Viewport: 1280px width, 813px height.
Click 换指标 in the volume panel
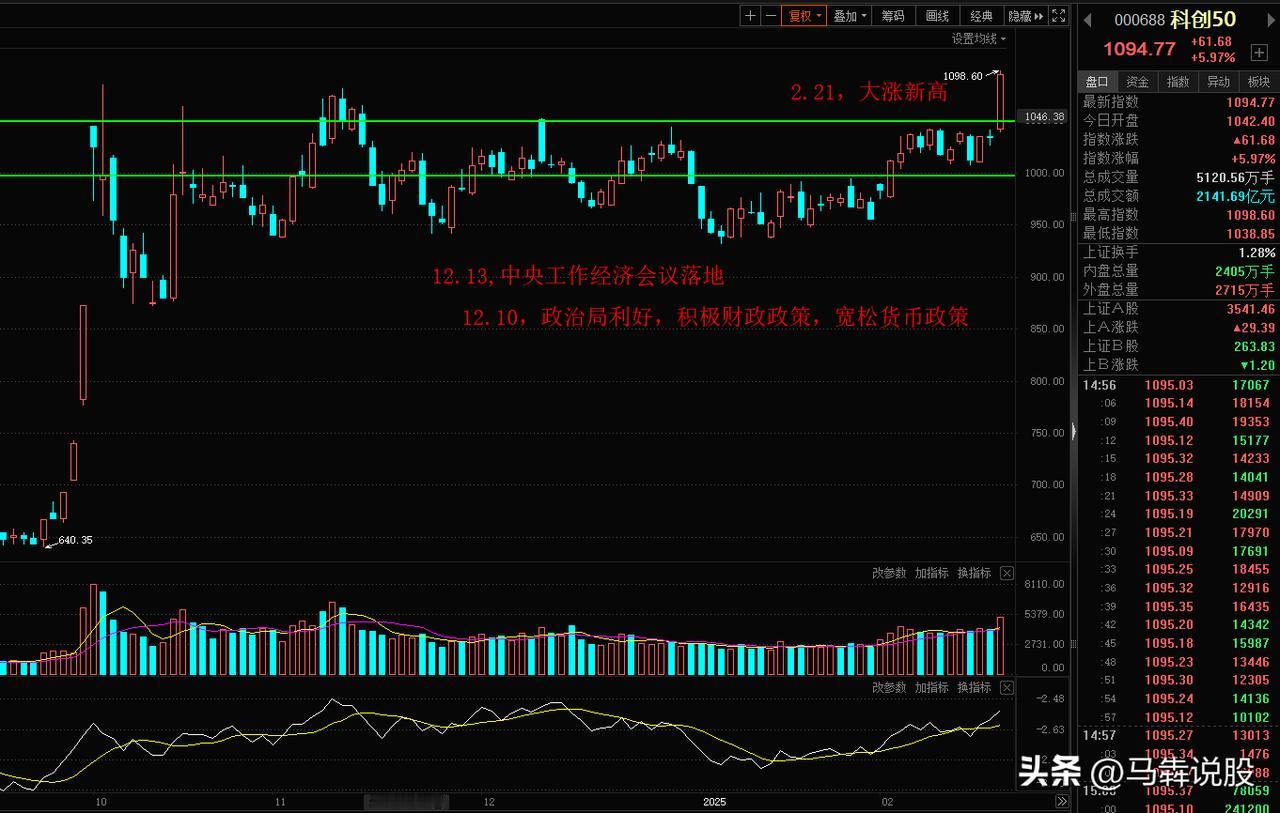click(x=974, y=573)
